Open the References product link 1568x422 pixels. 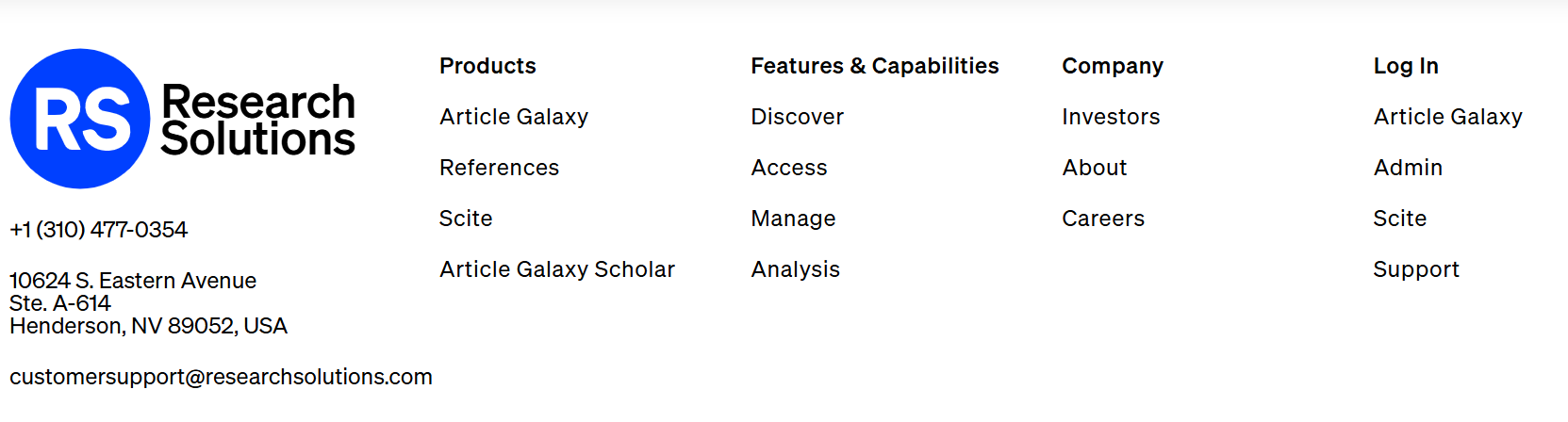pos(499,168)
